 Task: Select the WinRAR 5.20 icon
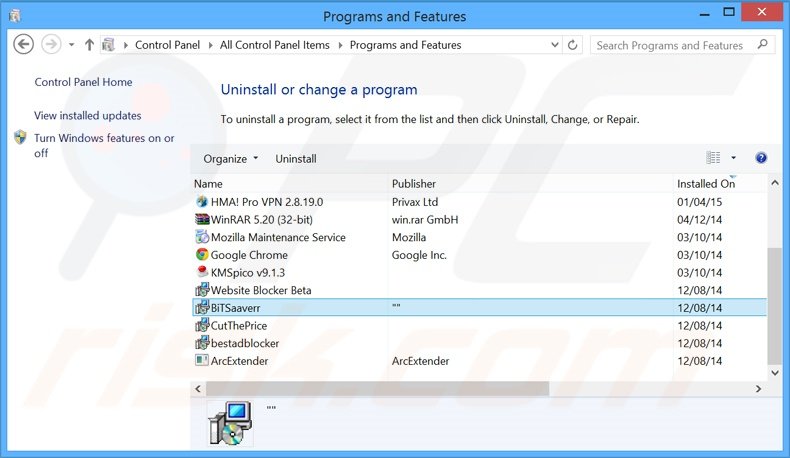pyautogui.click(x=202, y=219)
